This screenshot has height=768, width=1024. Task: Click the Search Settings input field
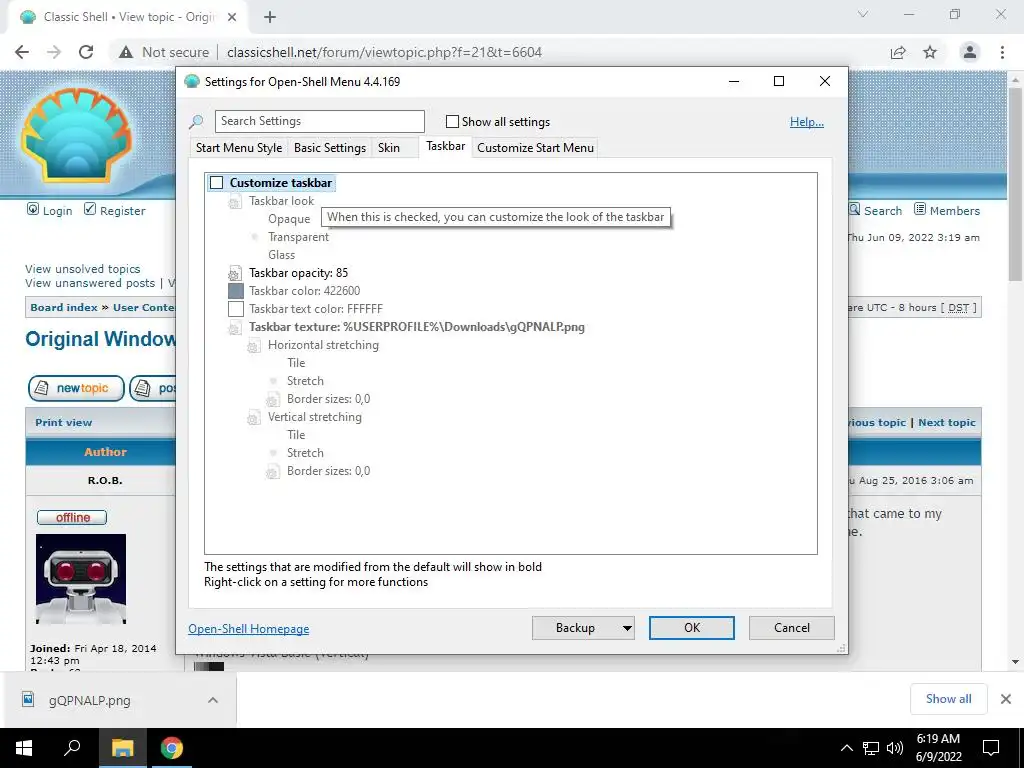(x=319, y=121)
